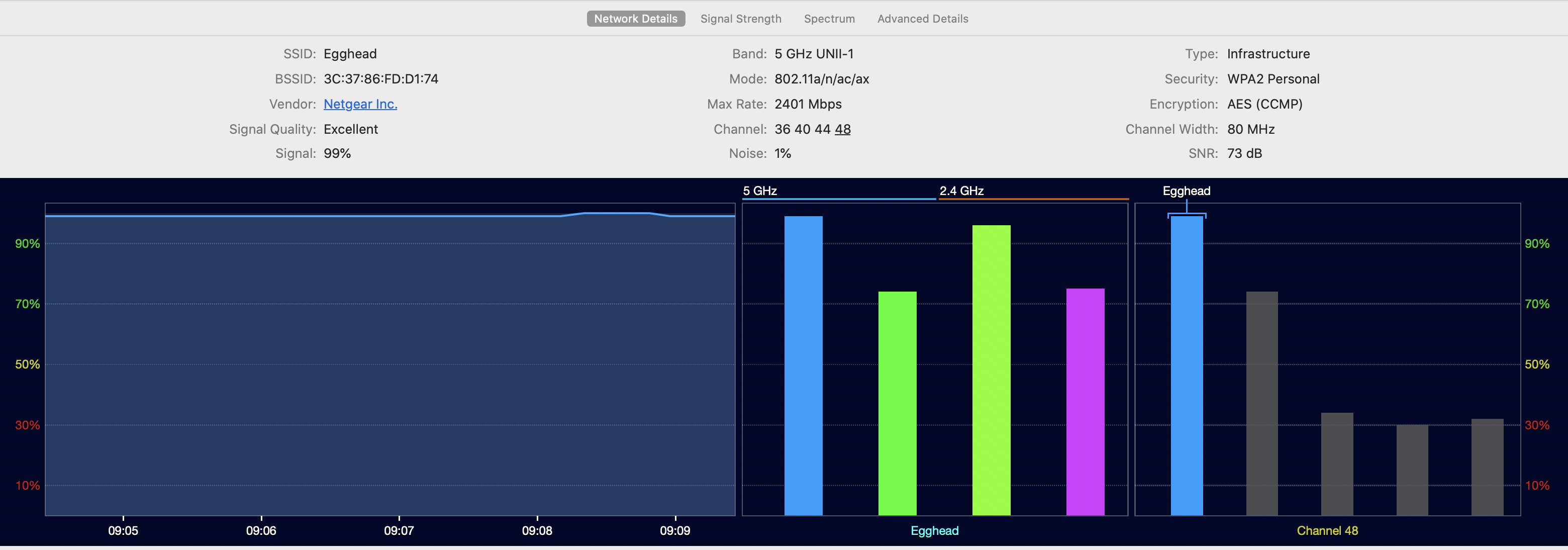Click the underlined channel 48 number
This screenshot has height=550, width=1568.
click(842, 129)
